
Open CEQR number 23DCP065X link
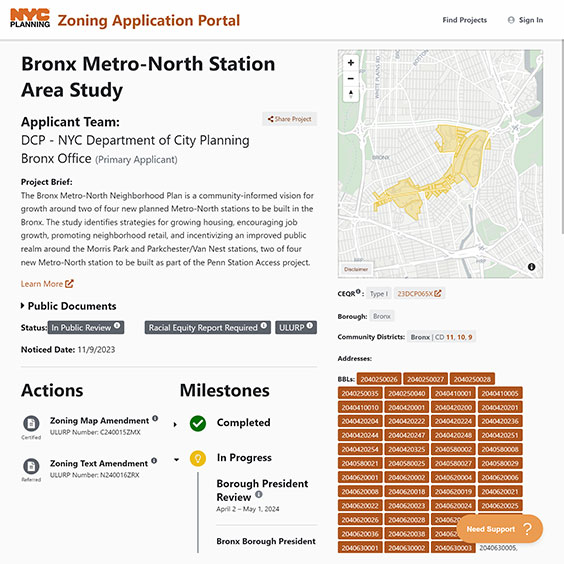click(419, 294)
